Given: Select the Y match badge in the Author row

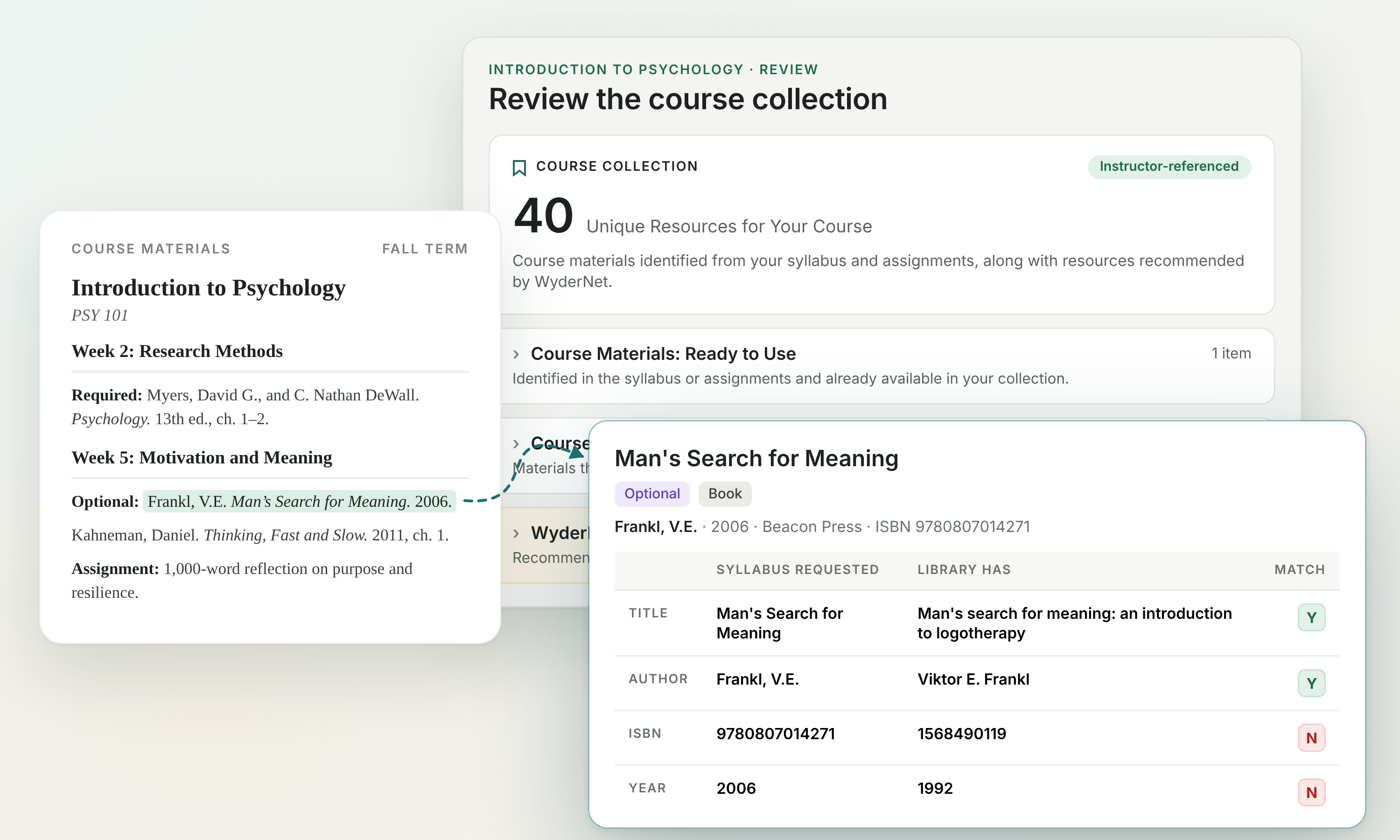Looking at the screenshot, I should pyautogui.click(x=1311, y=683).
